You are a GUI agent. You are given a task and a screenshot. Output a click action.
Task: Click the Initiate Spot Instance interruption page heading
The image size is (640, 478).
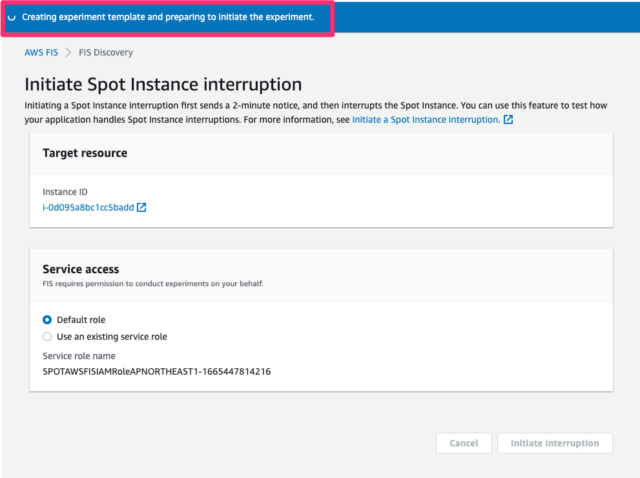click(x=163, y=85)
